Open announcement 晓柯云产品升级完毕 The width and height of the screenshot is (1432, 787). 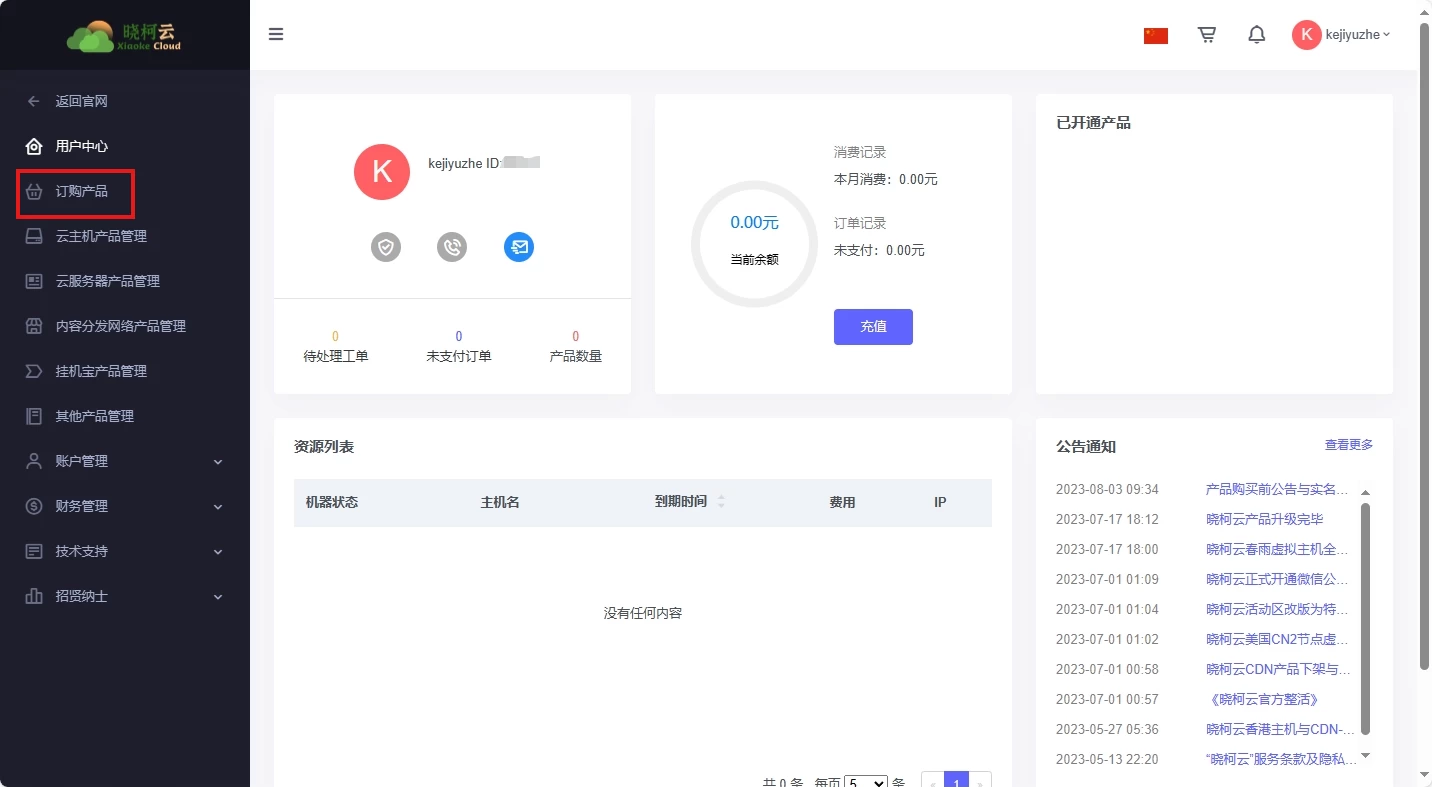pos(1265,519)
